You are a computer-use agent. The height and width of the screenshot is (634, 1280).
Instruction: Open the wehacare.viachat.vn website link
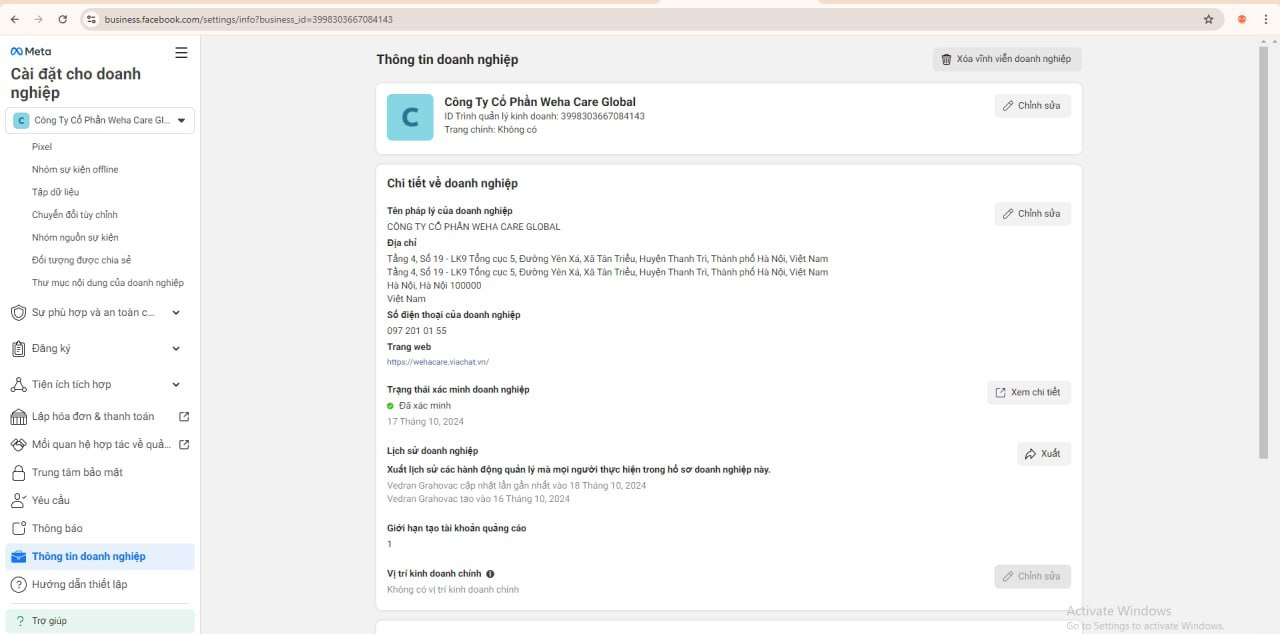point(438,362)
